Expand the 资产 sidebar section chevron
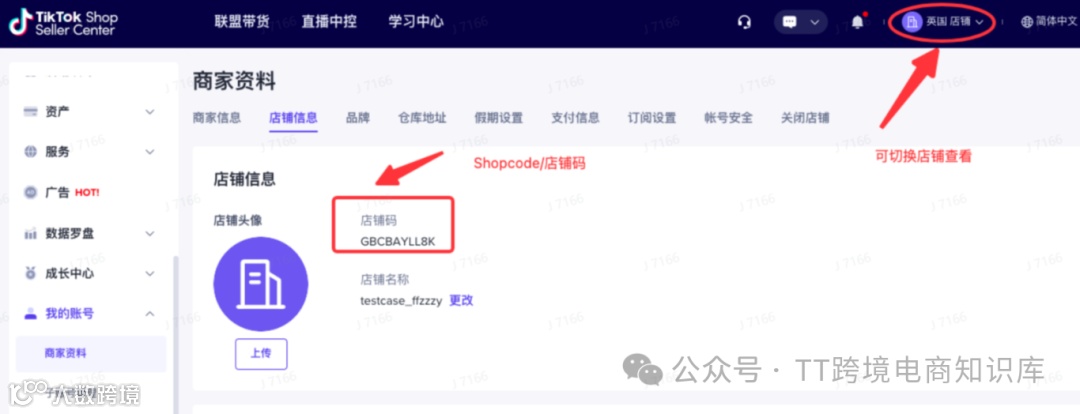Image resolution: width=1080 pixels, height=414 pixels. 150,112
